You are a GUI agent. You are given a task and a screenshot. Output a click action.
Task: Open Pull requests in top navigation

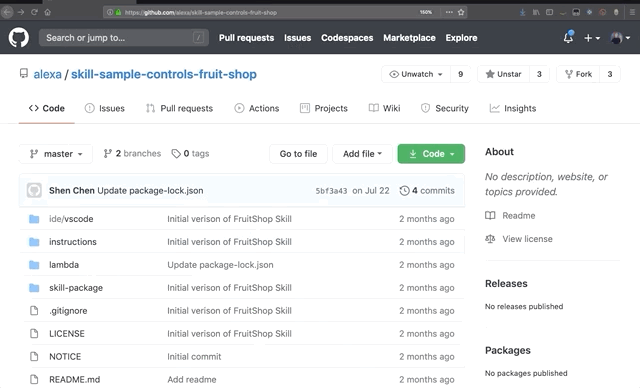[x=246, y=38]
